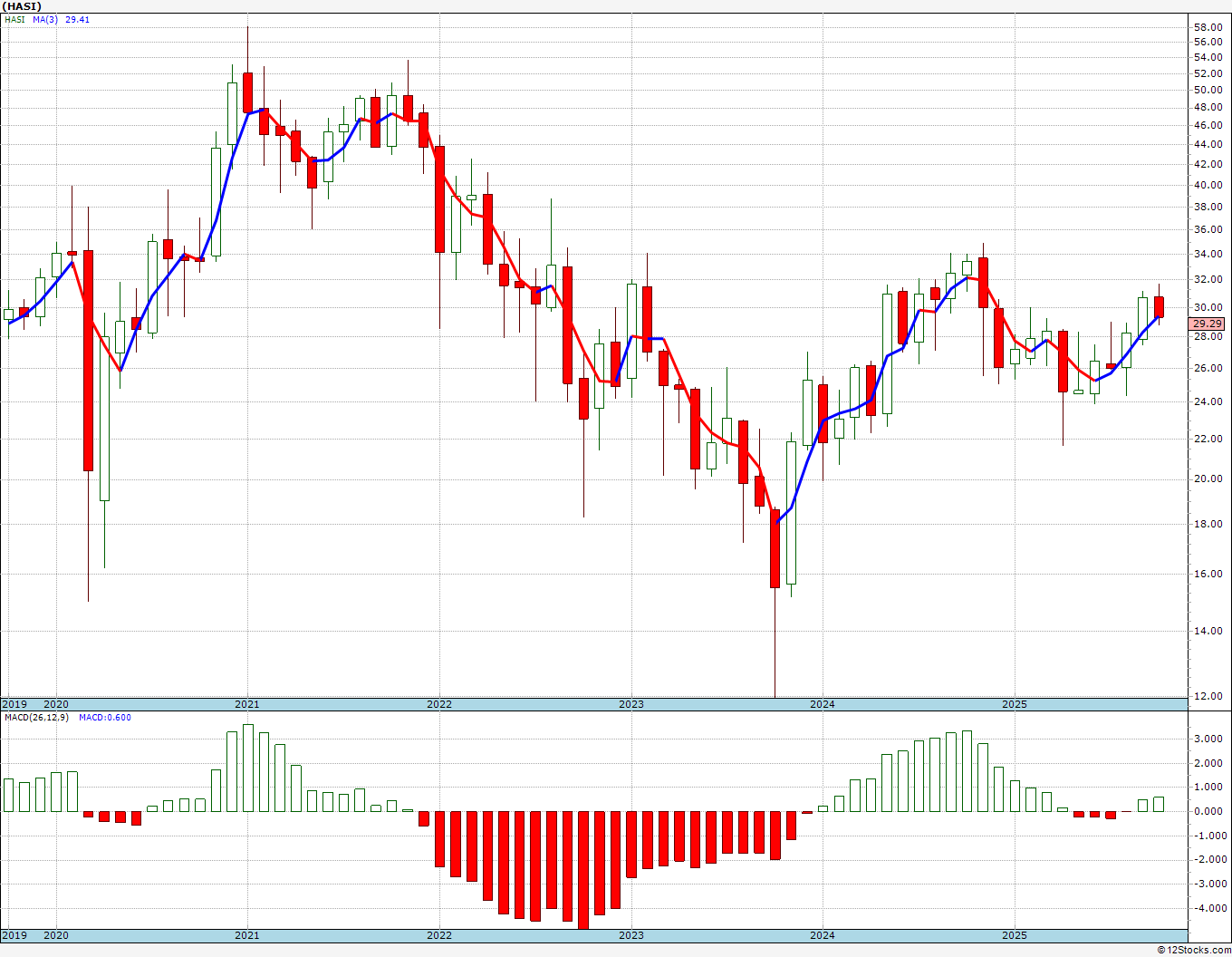Click 2021 on the bottom MACD time axis
Image resolution: width=1232 pixels, height=957 pixels.
coord(247,935)
